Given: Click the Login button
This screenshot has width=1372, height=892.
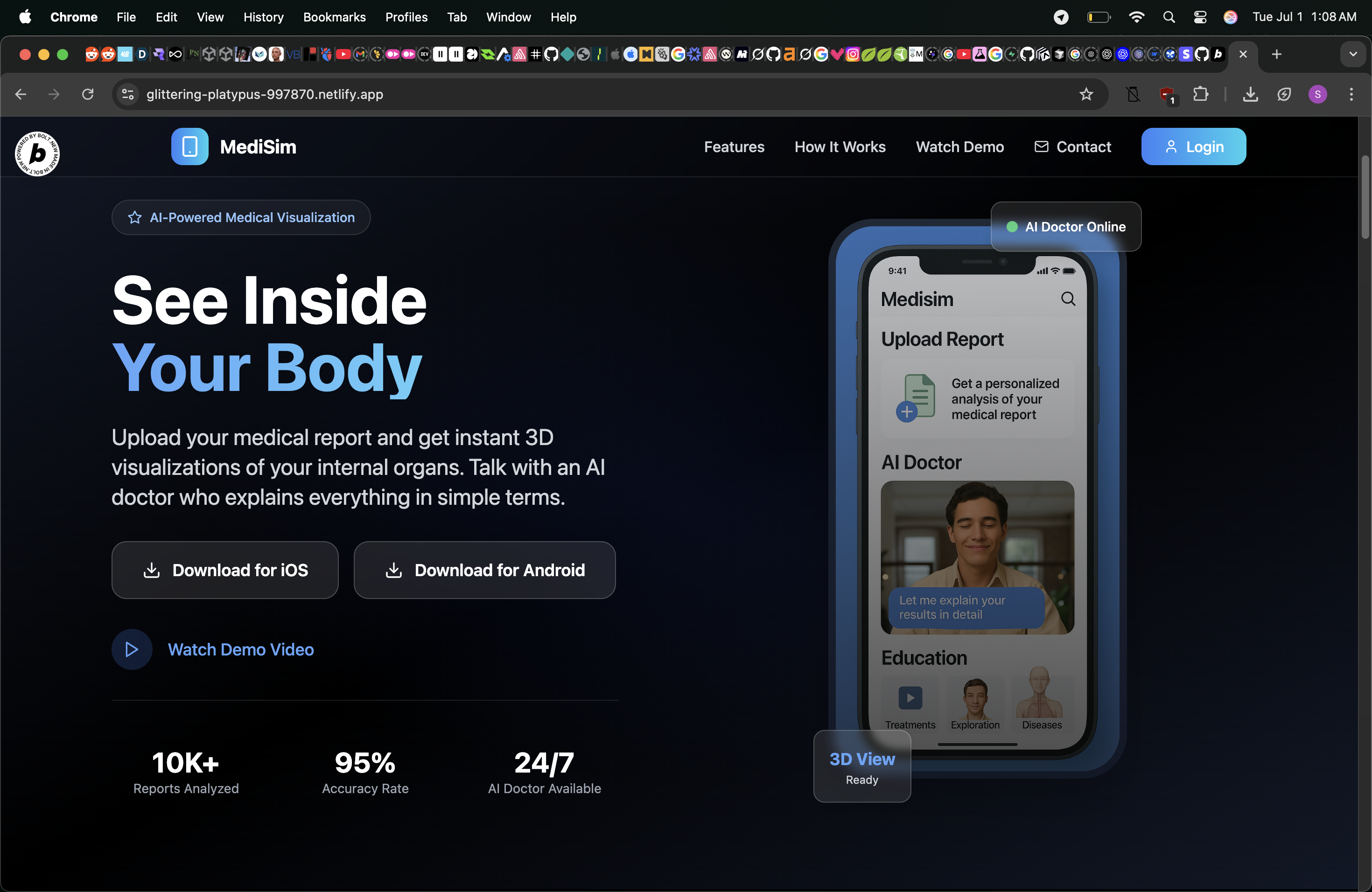Looking at the screenshot, I should pos(1193,146).
